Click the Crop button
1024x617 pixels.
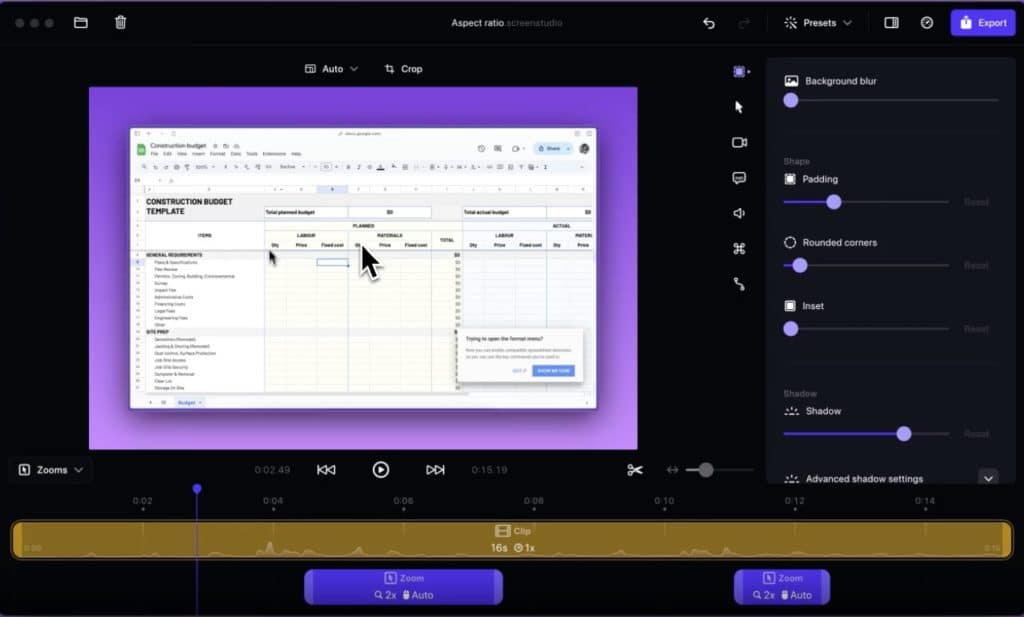click(x=404, y=69)
